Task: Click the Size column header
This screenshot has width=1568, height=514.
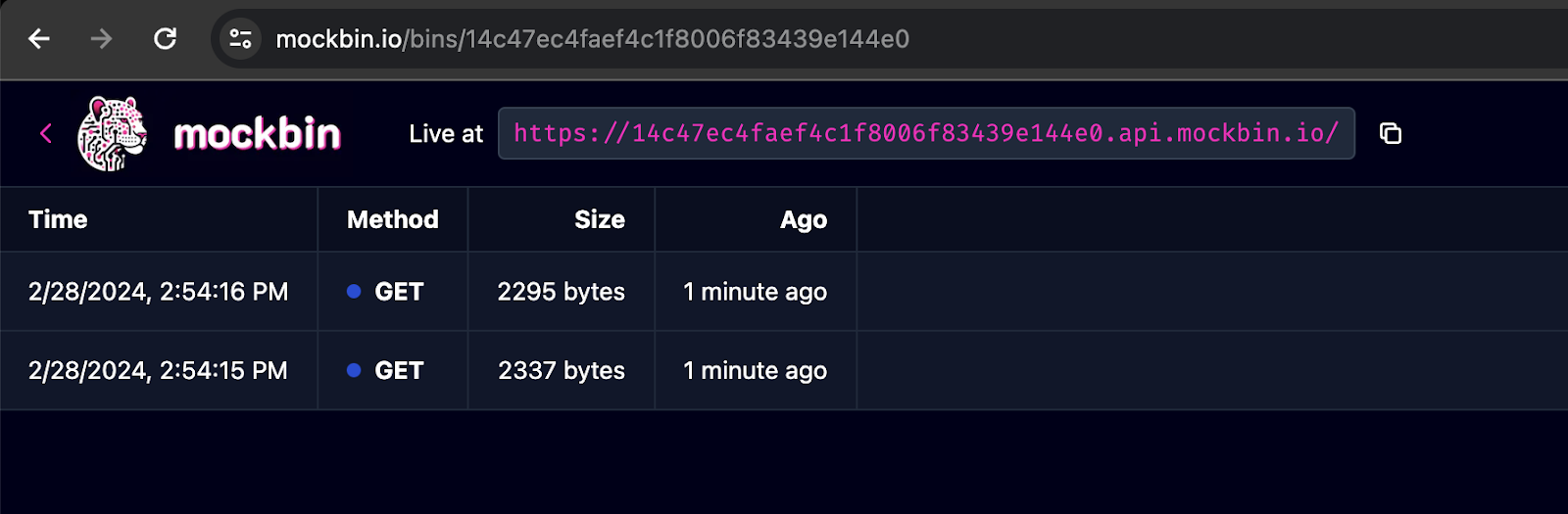Action: (600, 219)
